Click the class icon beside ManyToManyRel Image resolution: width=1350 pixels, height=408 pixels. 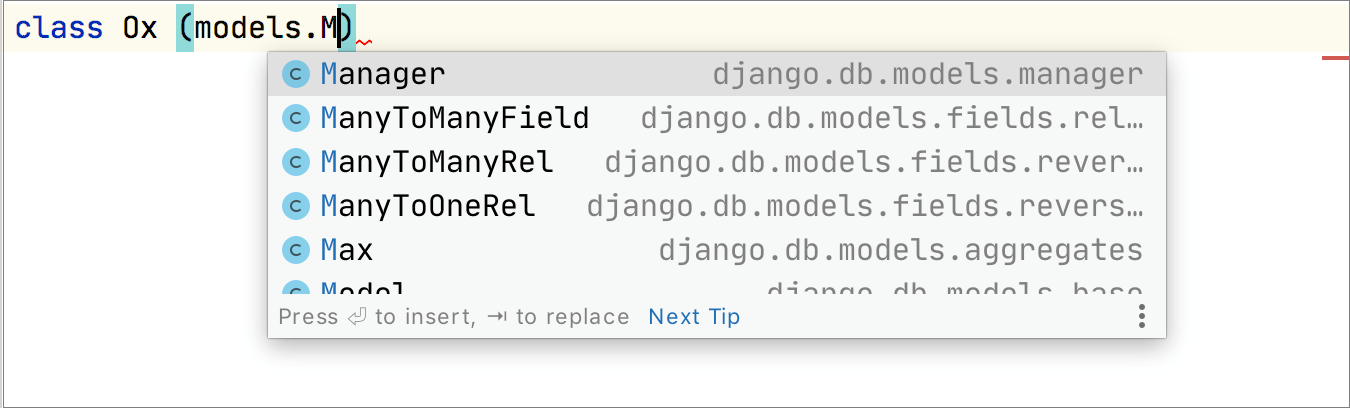click(x=295, y=162)
